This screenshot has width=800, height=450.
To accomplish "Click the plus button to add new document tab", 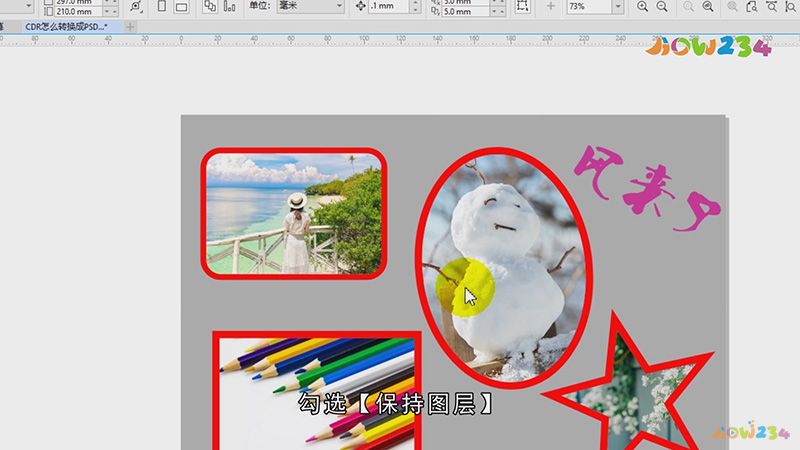I will point(130,27).
